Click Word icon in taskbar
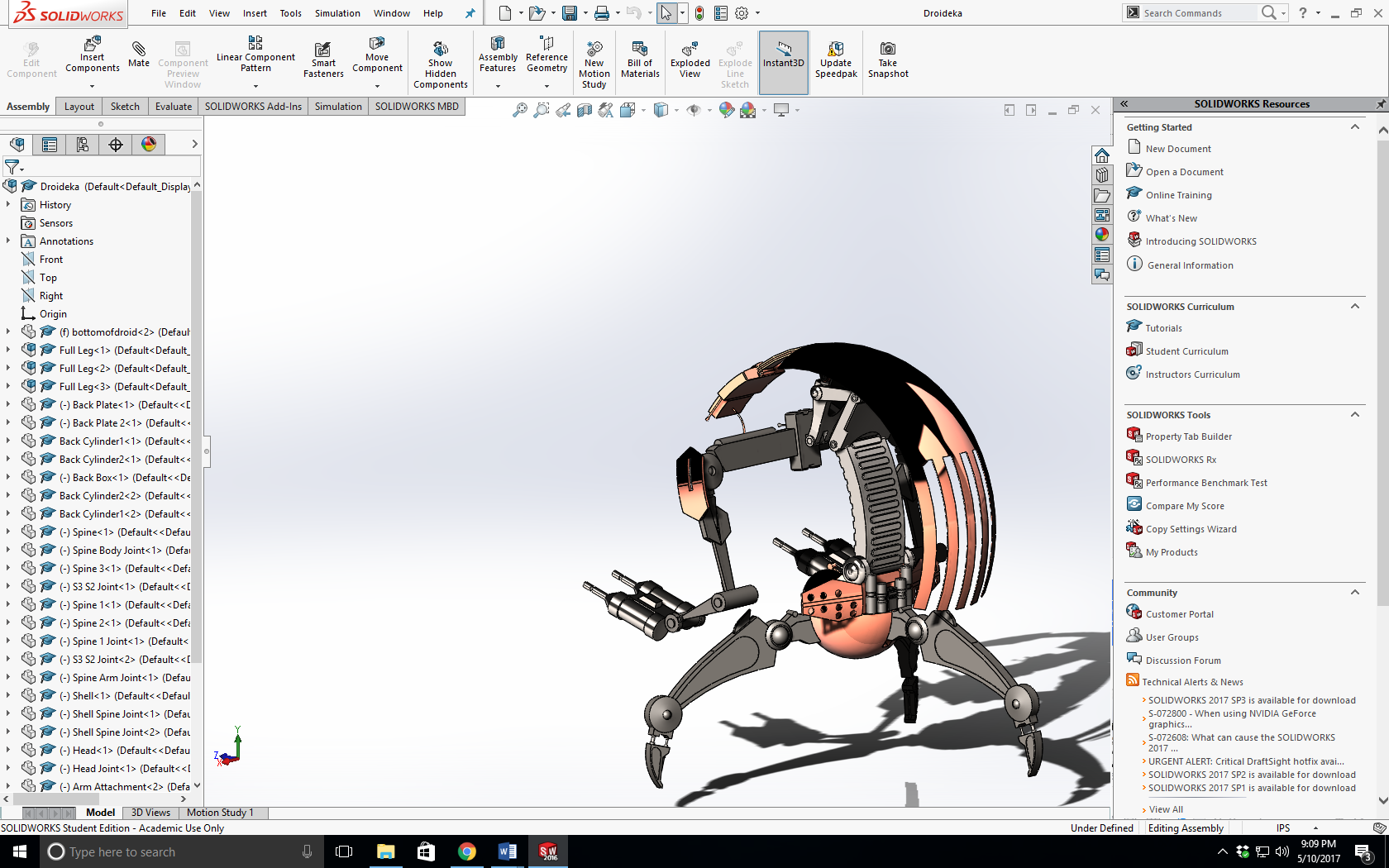 [x=508, y=851]
